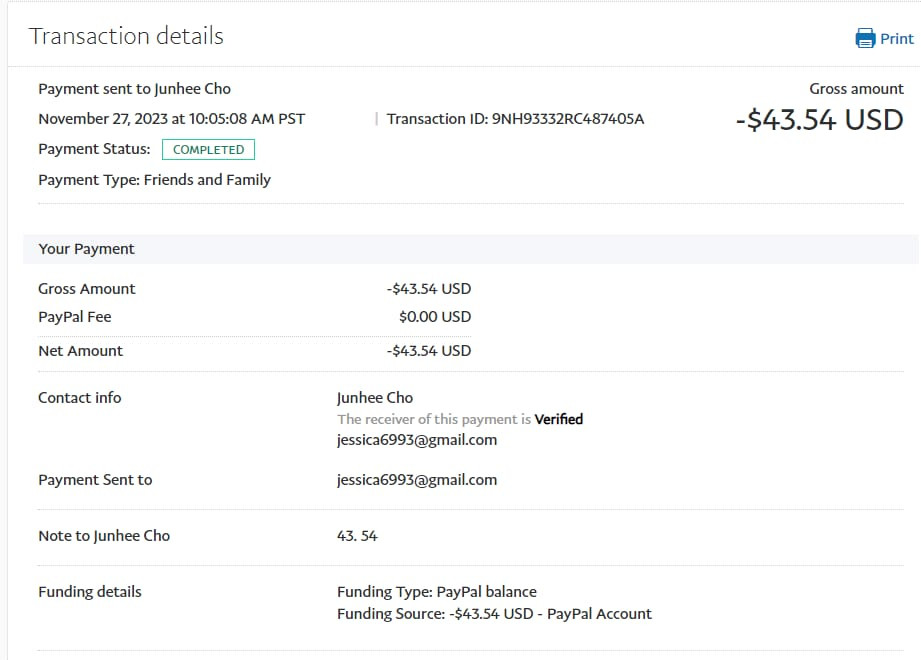Click the blue printer icon
The image size is (921, 660).
(x=865, y=39)
